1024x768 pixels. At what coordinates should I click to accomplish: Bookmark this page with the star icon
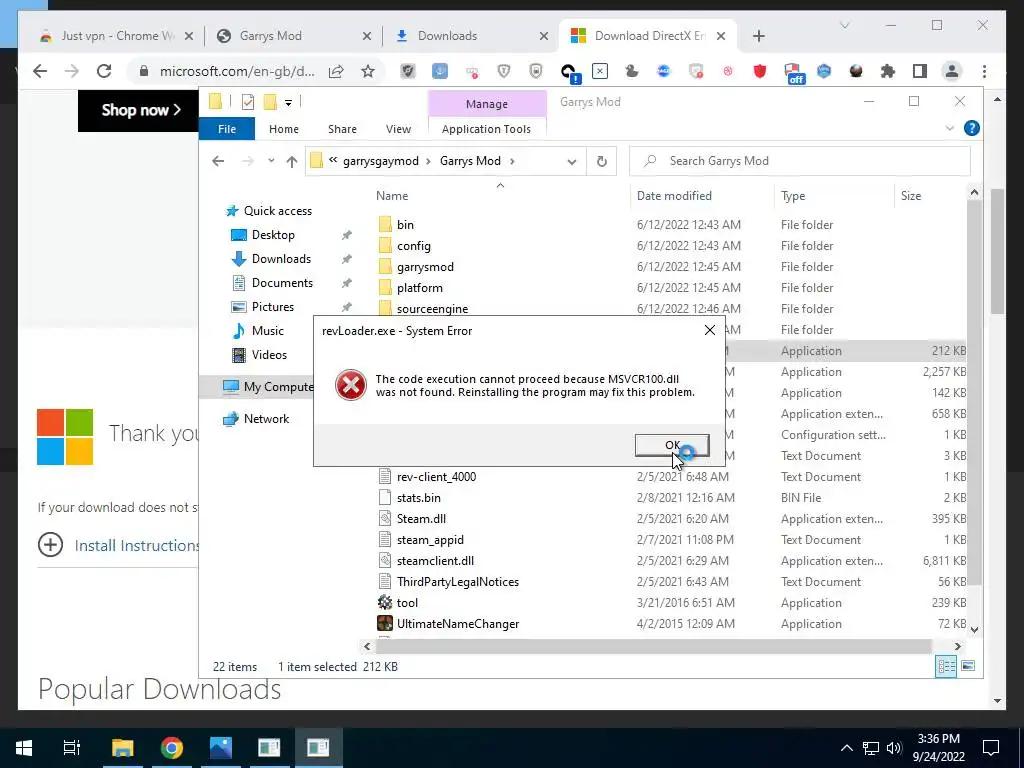coord(368,71)
